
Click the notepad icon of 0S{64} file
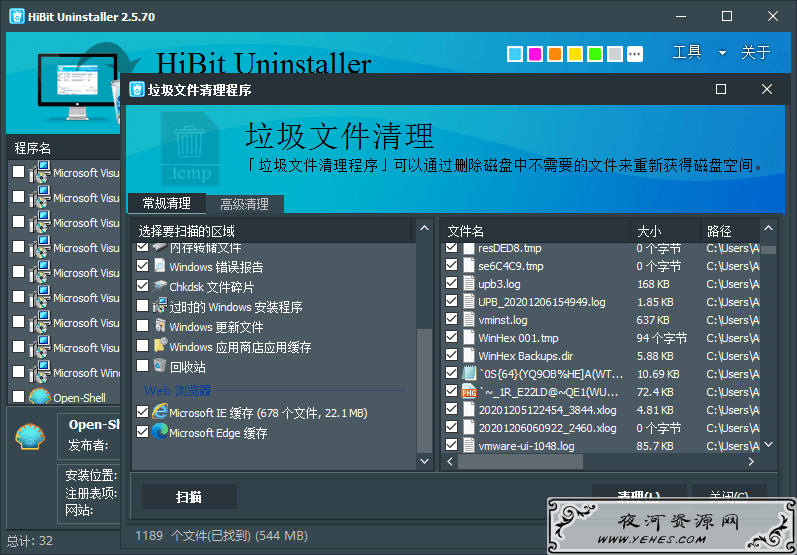point(469,374)
